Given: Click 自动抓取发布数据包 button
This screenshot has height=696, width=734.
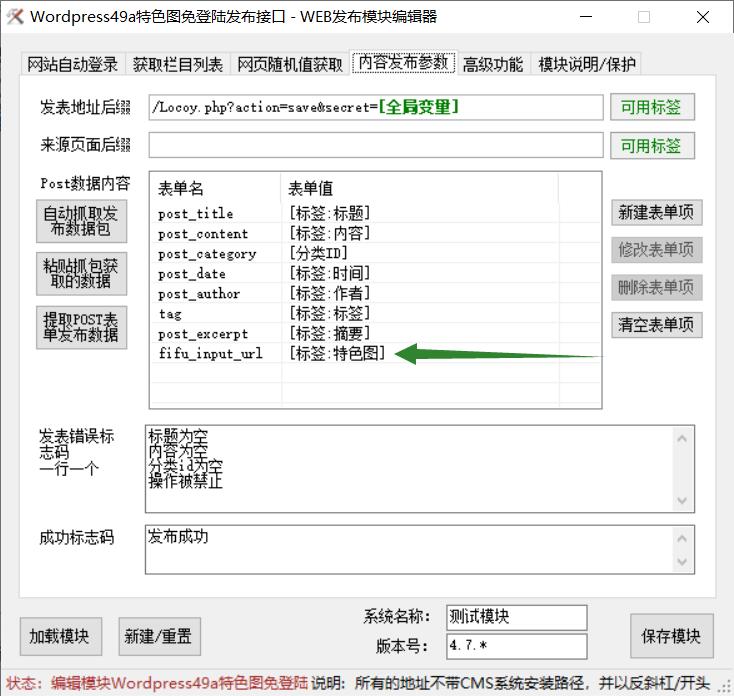Looking at the screenshot, I should [x=81, y=221].
